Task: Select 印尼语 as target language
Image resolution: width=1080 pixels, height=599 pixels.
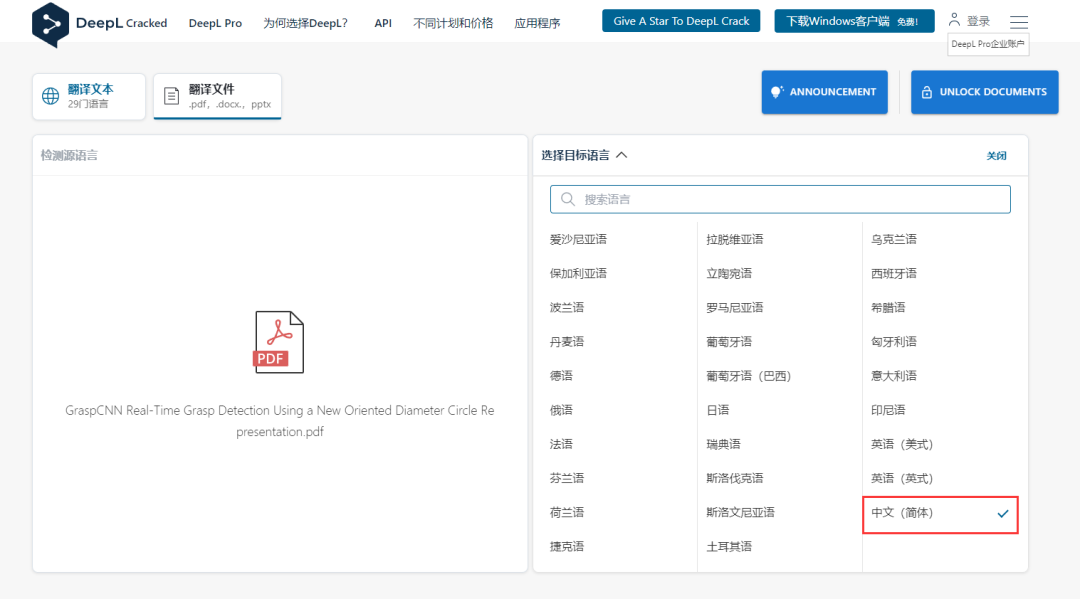Action: point(888,410)
